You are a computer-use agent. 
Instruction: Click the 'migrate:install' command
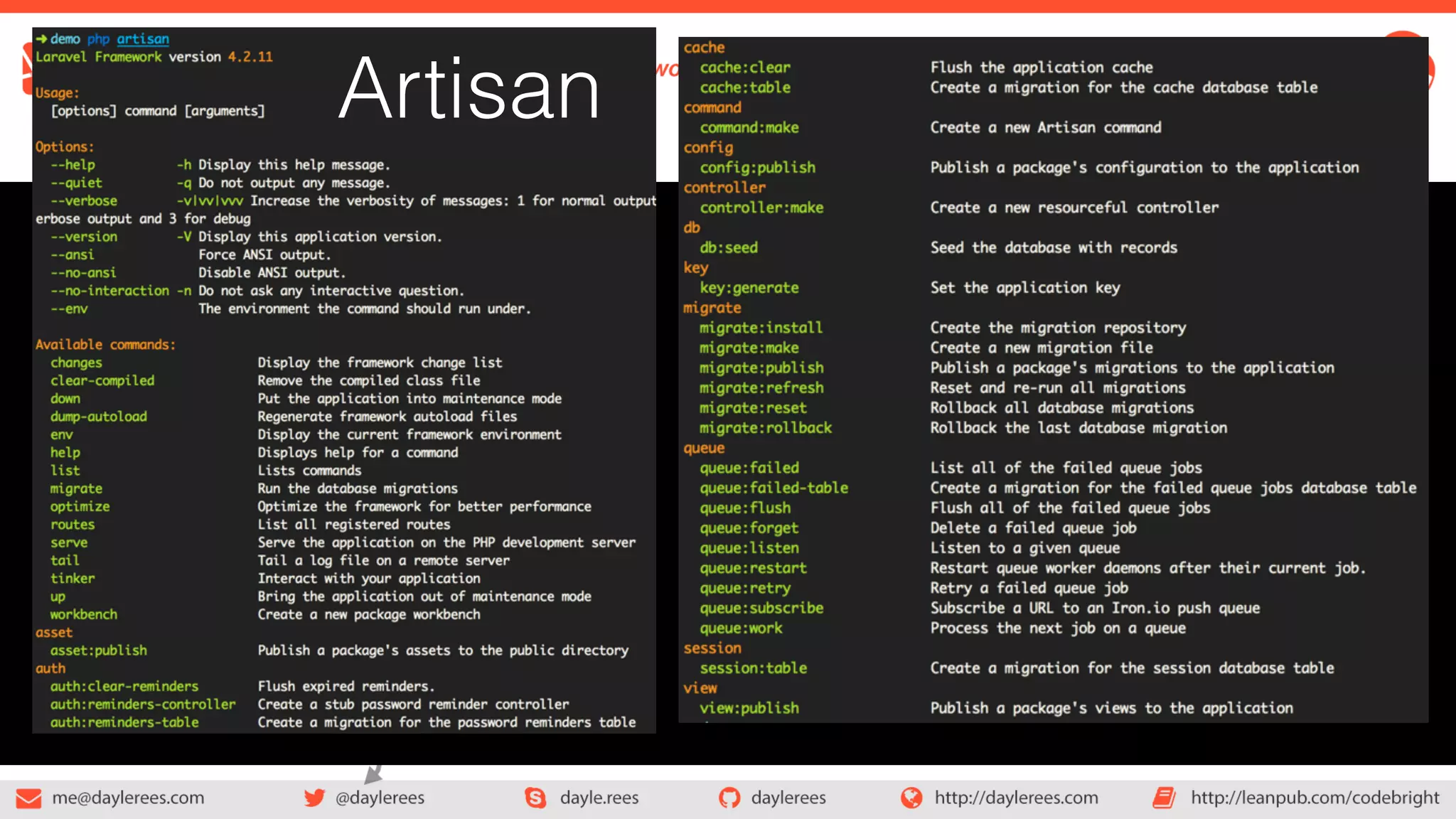(x=761, y=328)
